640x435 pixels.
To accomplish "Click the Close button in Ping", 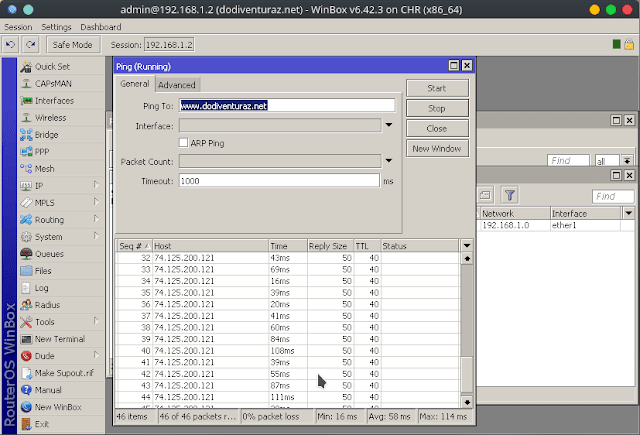I will [x=437, y=129].
